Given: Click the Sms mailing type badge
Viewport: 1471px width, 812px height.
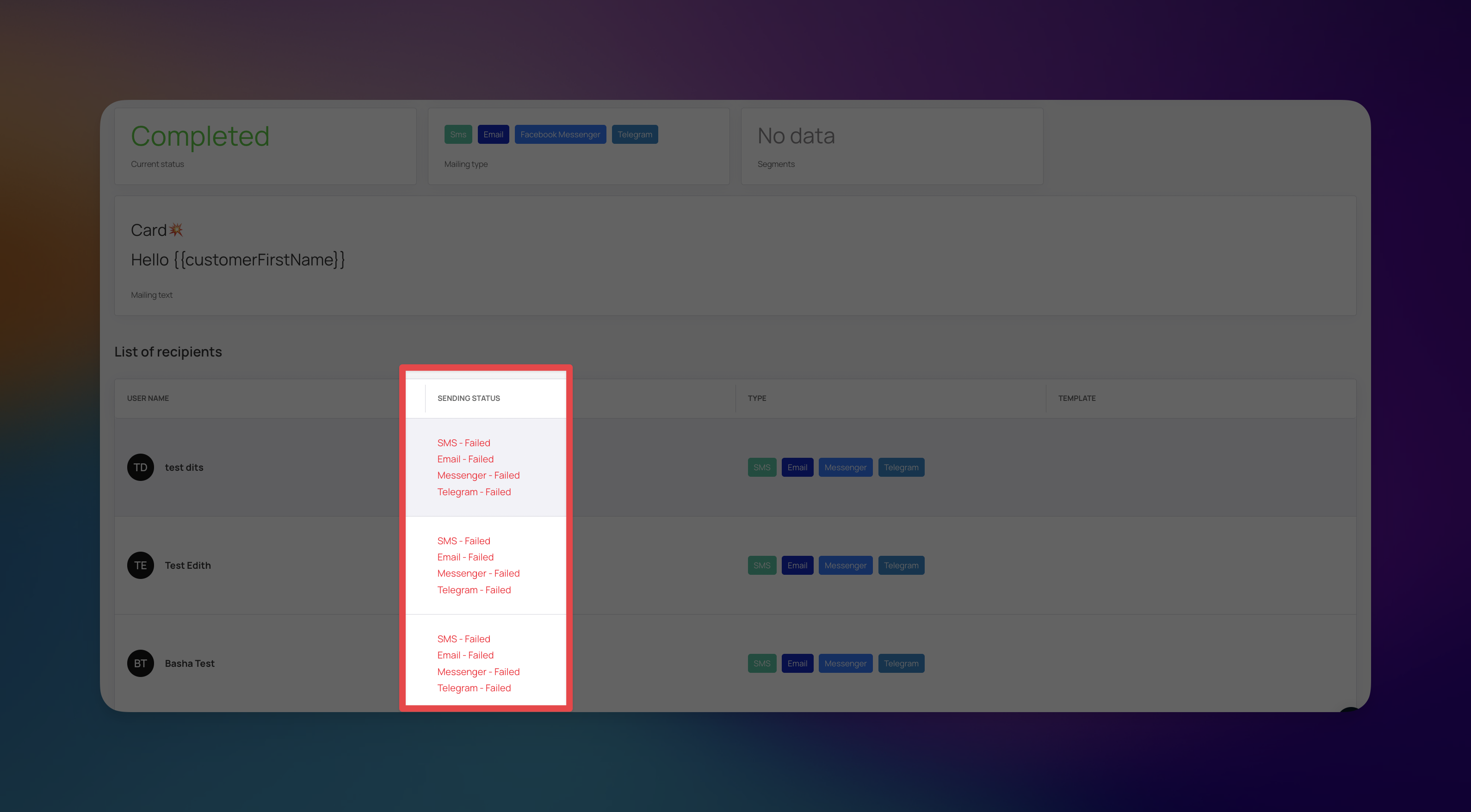Looking at the screenshot, I should click(x=458, y=134).
